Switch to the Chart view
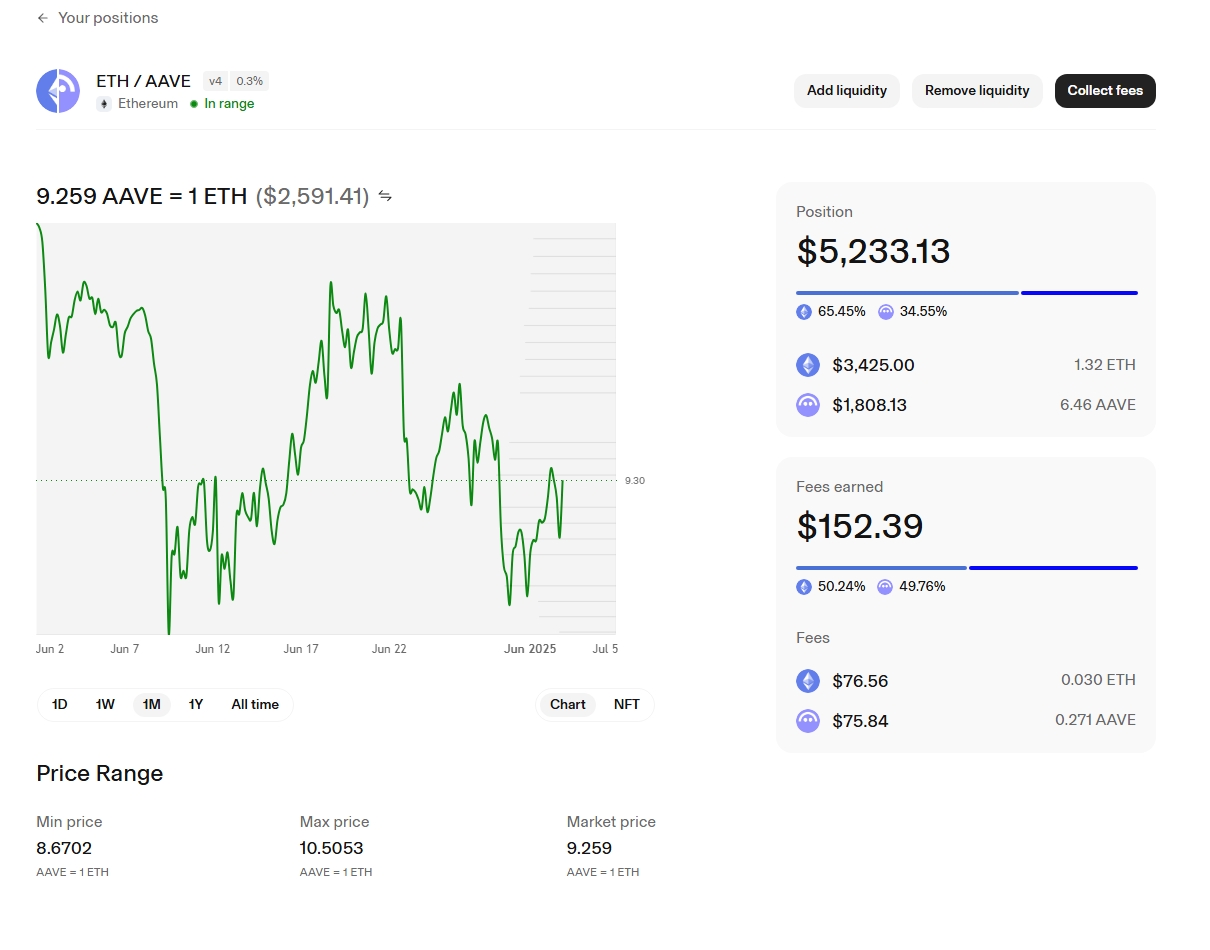 568,704
